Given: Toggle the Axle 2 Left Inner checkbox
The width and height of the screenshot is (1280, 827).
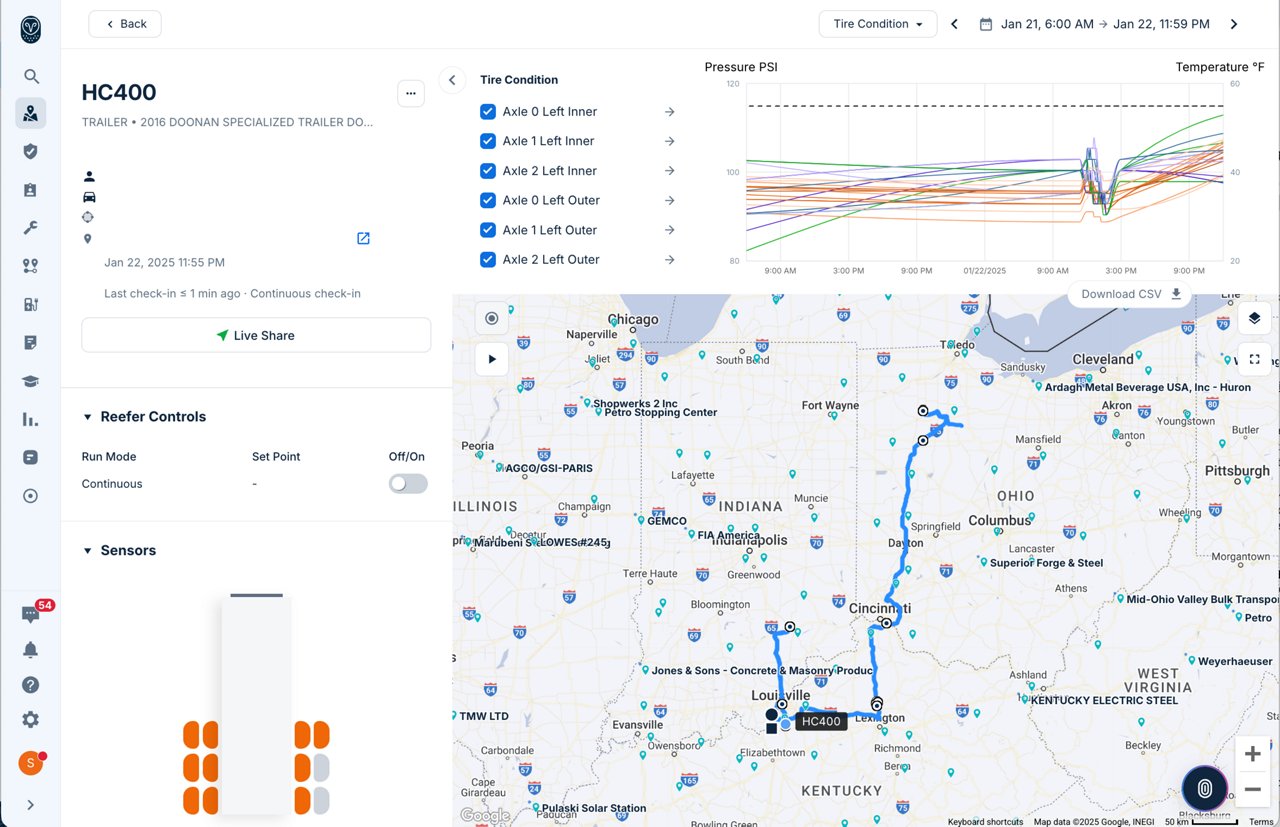Looking at the screenshot, I should point(488,171).
